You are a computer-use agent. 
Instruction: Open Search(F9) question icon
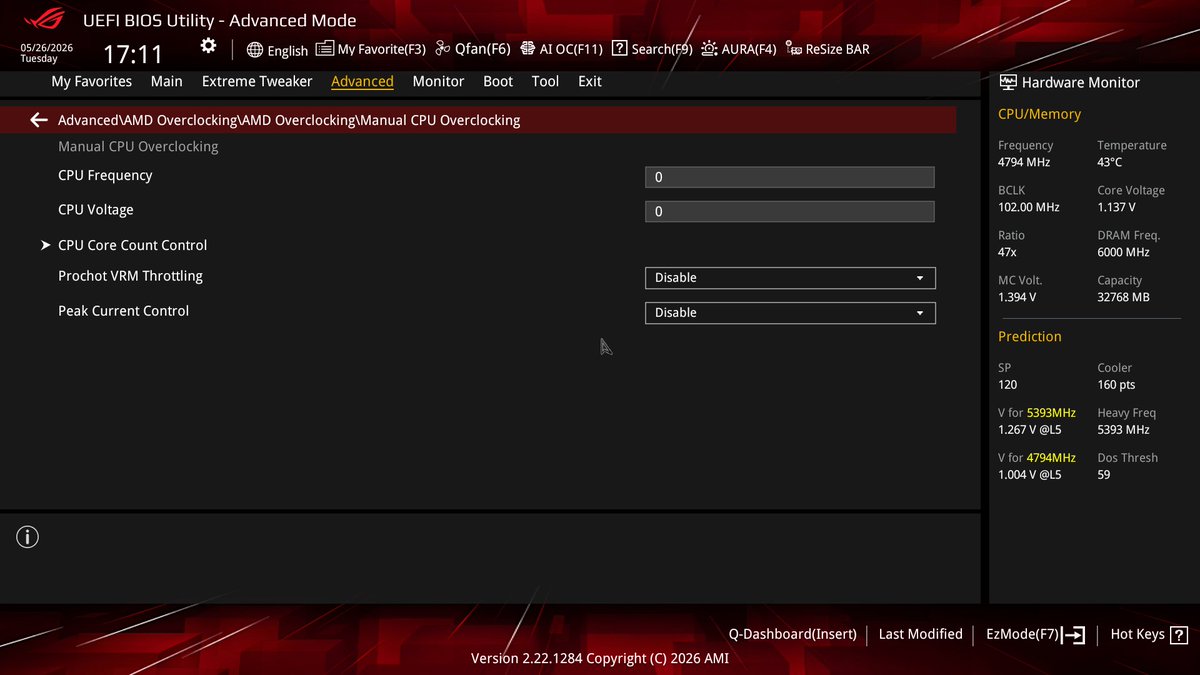pyautogui.click(x=620, y=49)
